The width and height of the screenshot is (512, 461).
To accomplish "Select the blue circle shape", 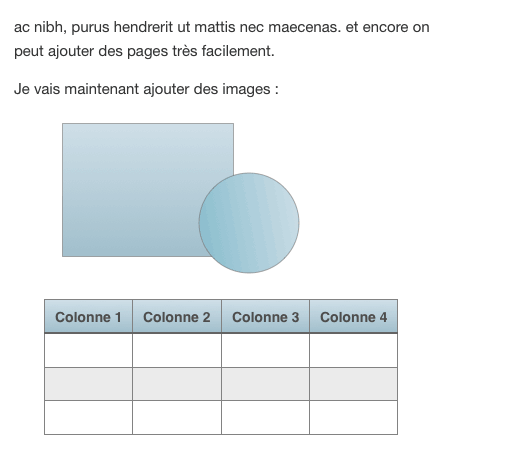I will click(x=249, y=223).
